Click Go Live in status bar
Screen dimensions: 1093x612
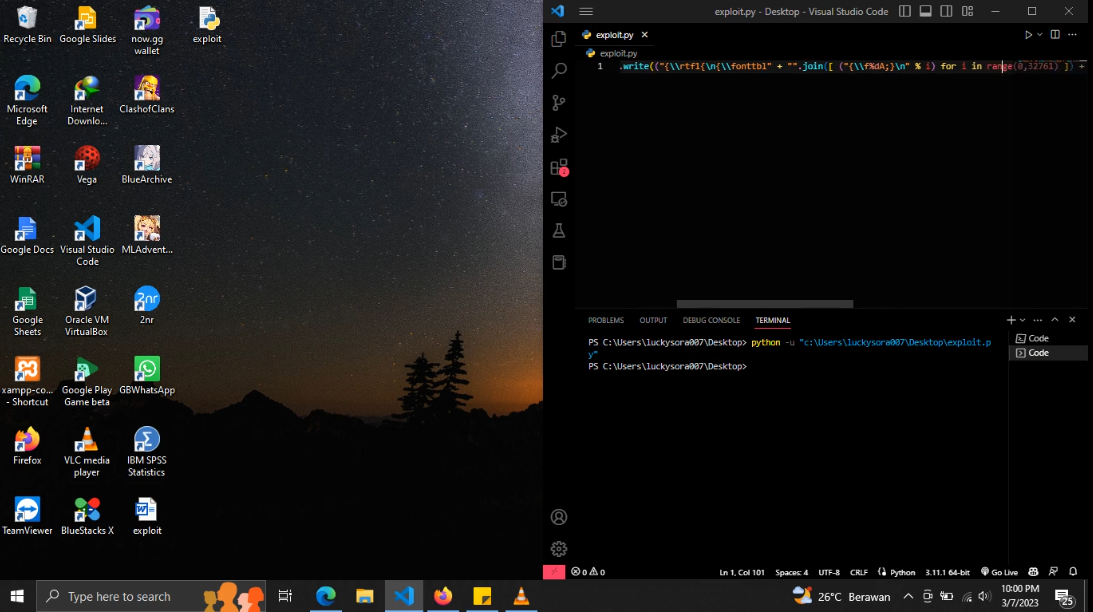999,572
